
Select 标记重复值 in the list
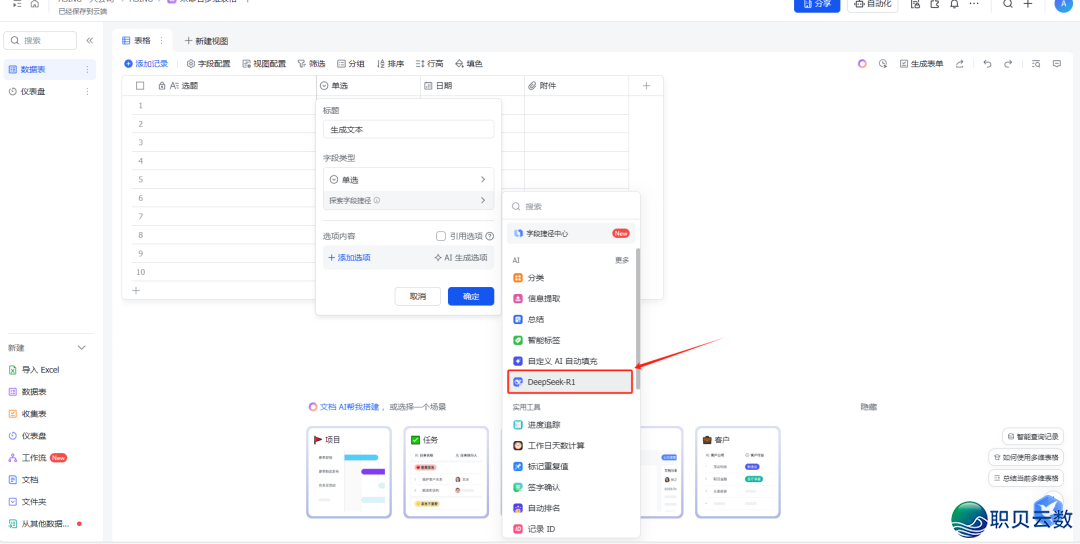click(570, 466)
